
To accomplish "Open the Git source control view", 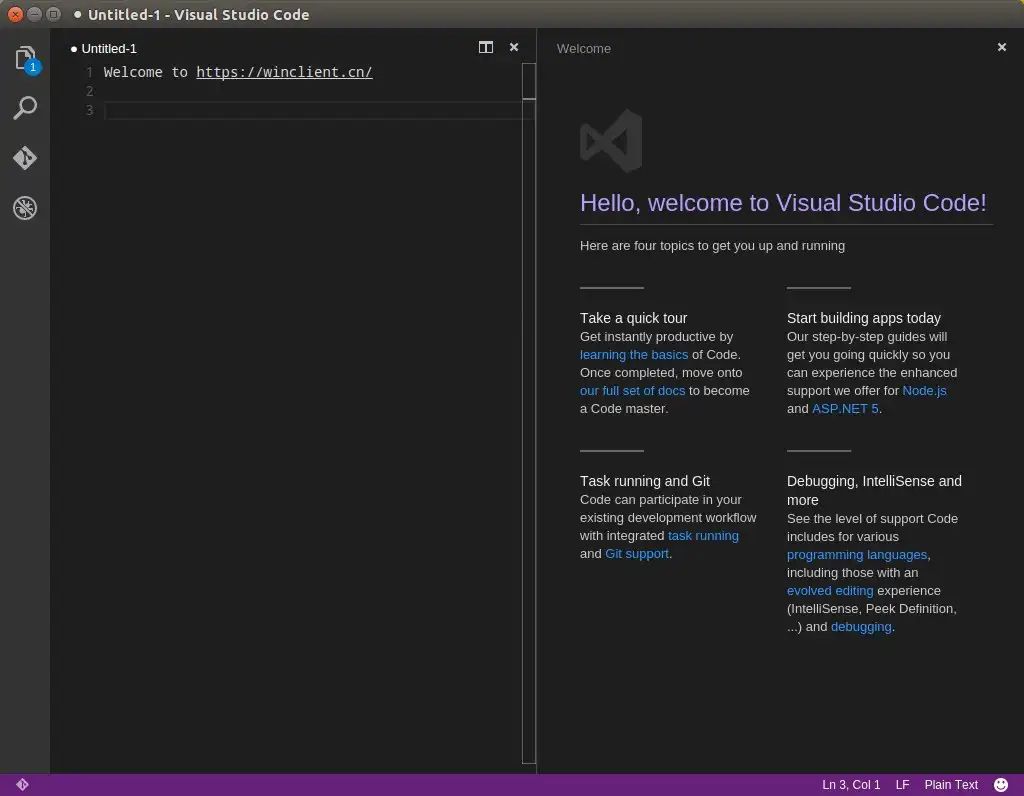I will (25, 158).
